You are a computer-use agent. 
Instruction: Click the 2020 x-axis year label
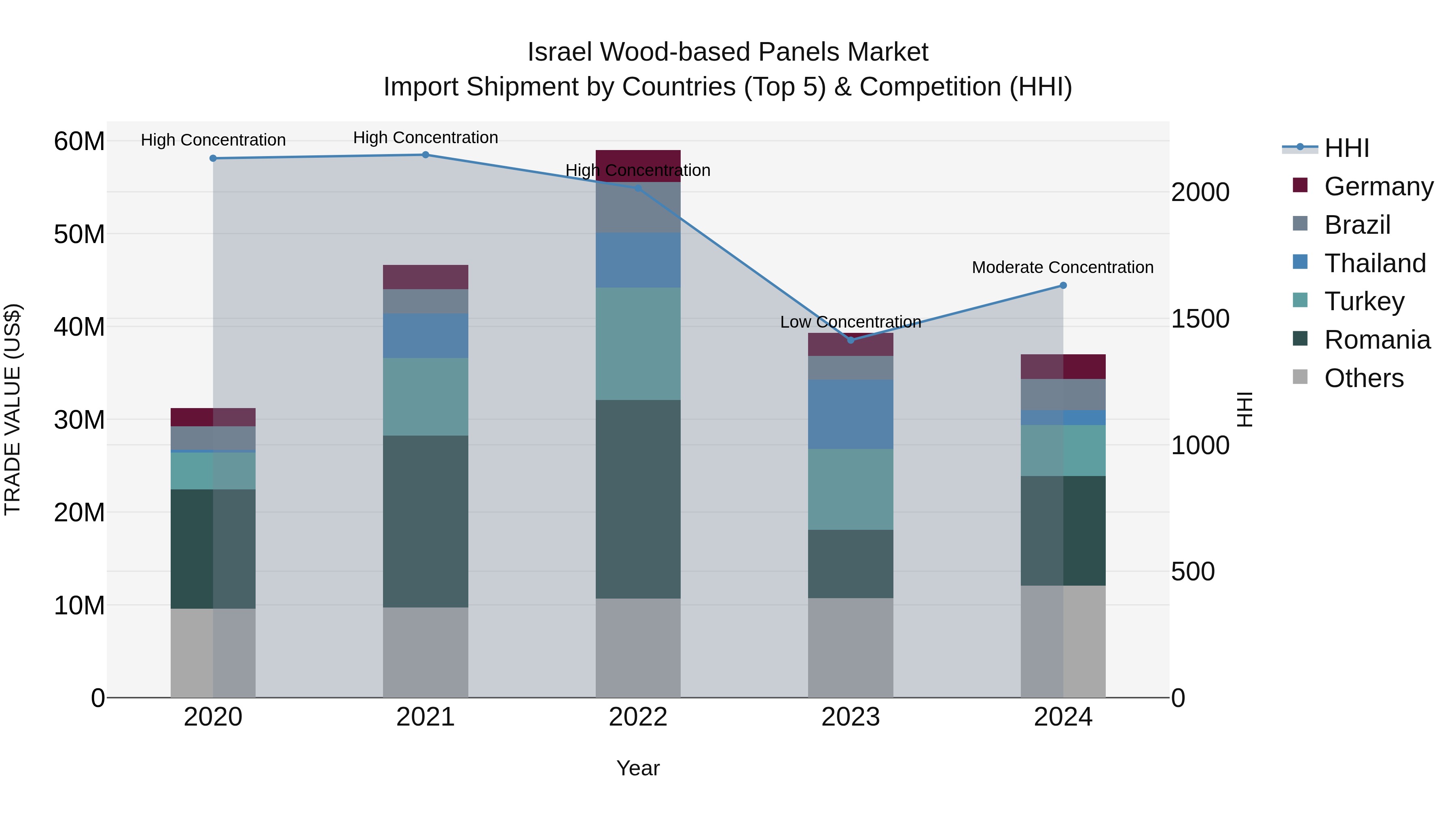click(x=213, y=717)
